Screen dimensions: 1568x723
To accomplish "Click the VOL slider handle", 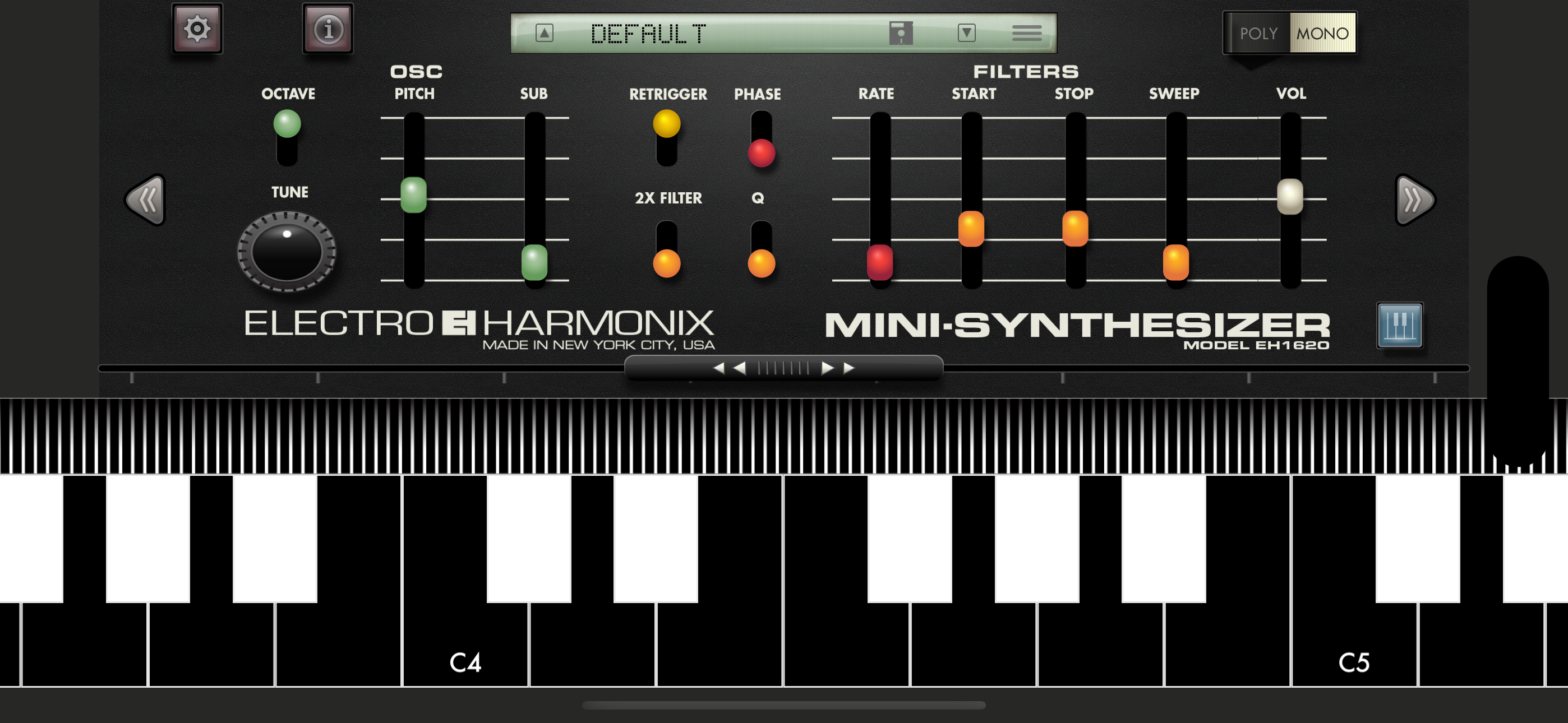I will tap(1289, 197).
